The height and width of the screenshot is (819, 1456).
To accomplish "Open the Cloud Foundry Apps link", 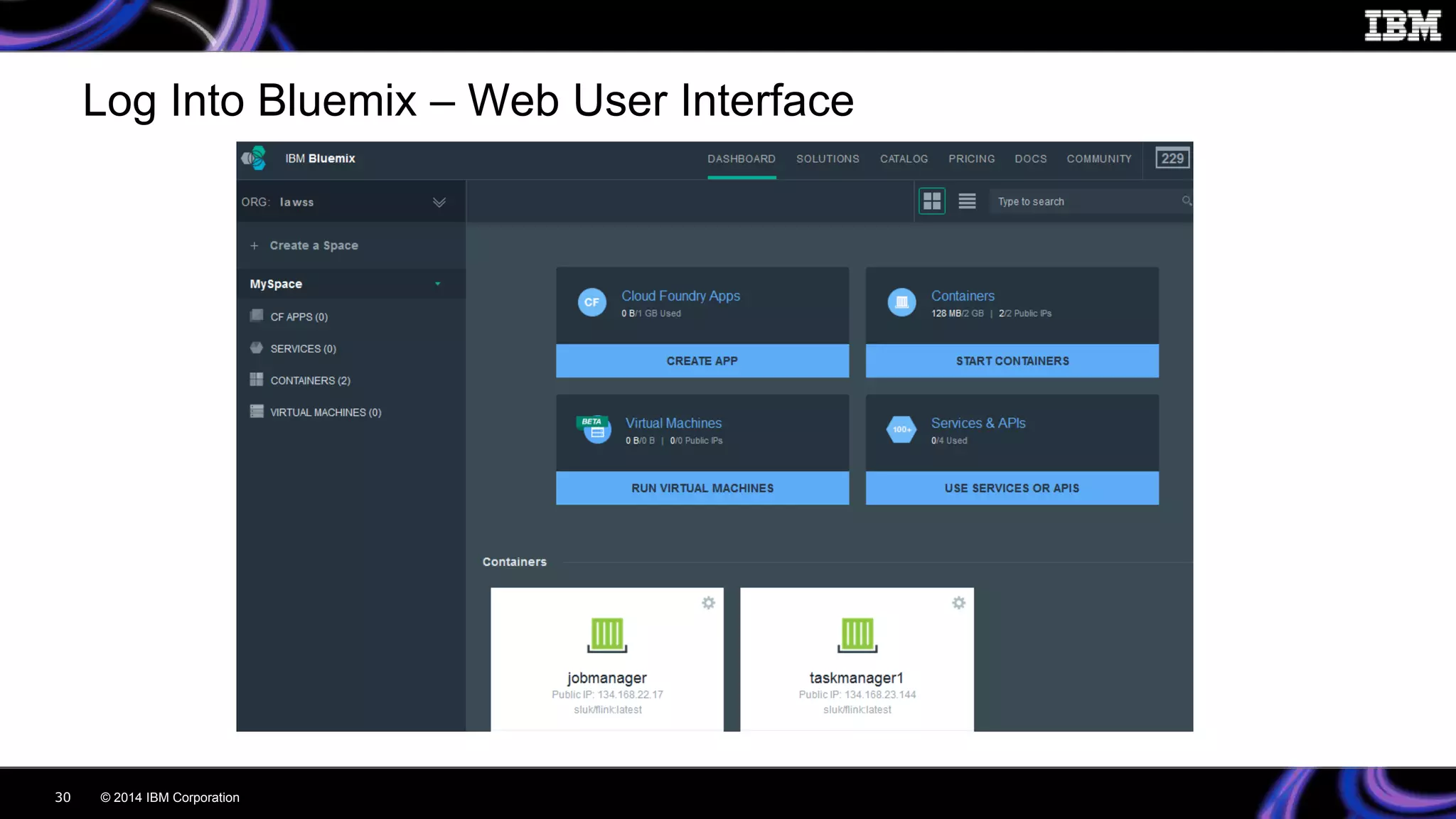I will (680, 296).
